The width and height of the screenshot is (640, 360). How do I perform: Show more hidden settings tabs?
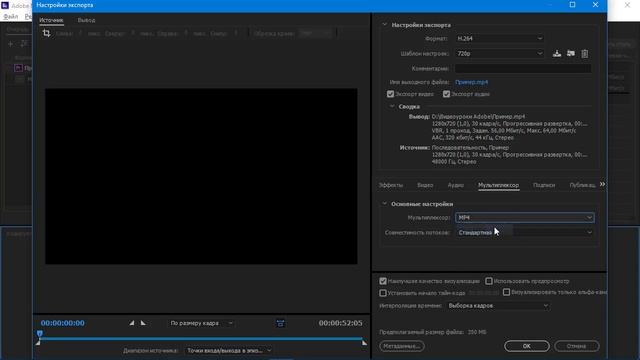pyautogui.click(x=602, y=184)
